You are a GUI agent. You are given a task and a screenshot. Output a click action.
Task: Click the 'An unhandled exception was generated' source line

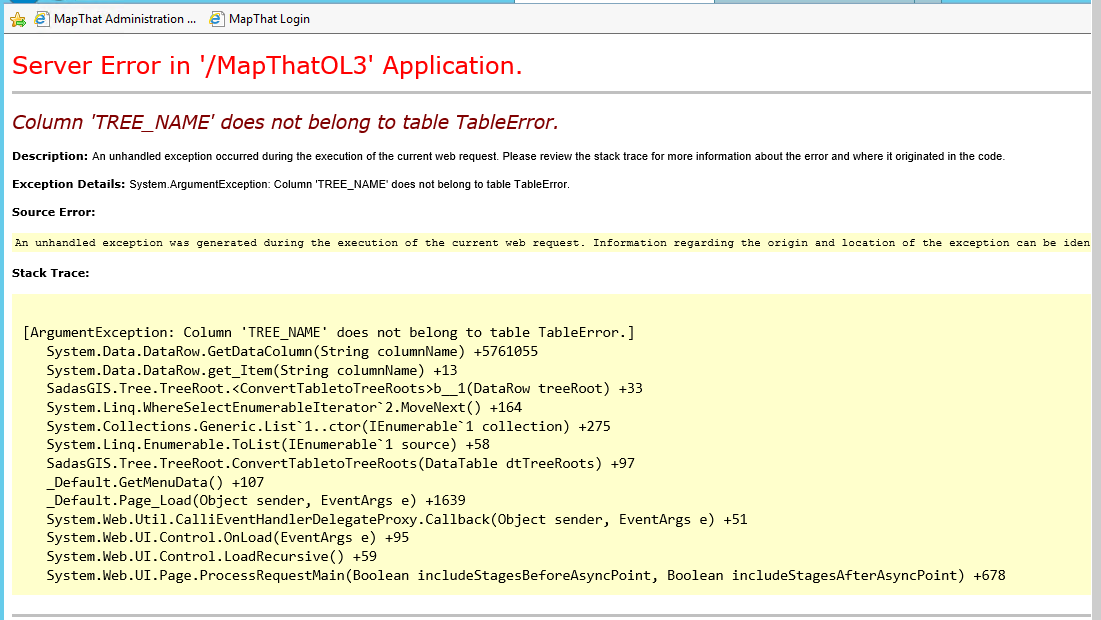pyautogui.click(x=552, y=243)
